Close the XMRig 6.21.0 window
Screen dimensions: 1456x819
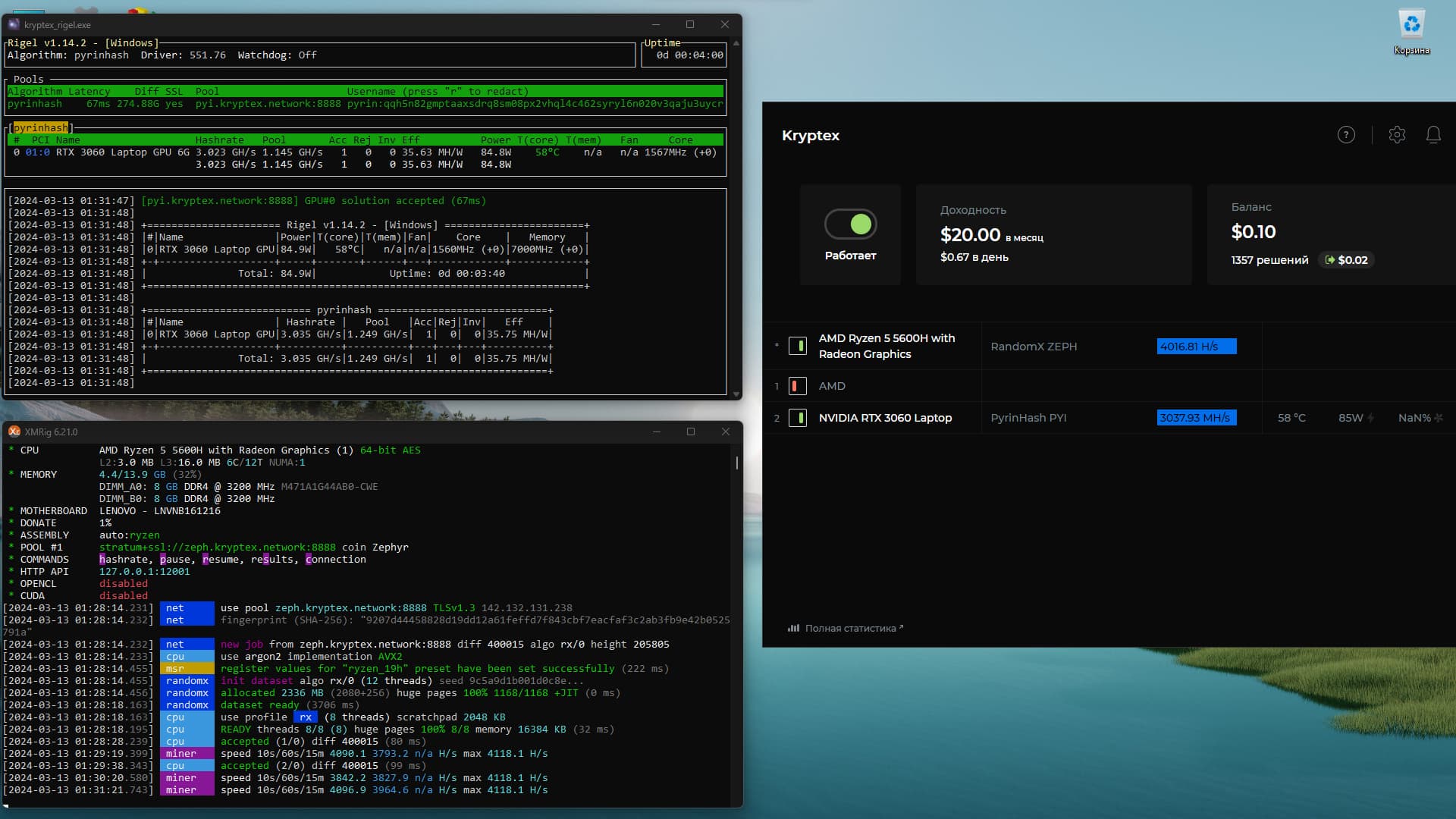click(726, 431)
